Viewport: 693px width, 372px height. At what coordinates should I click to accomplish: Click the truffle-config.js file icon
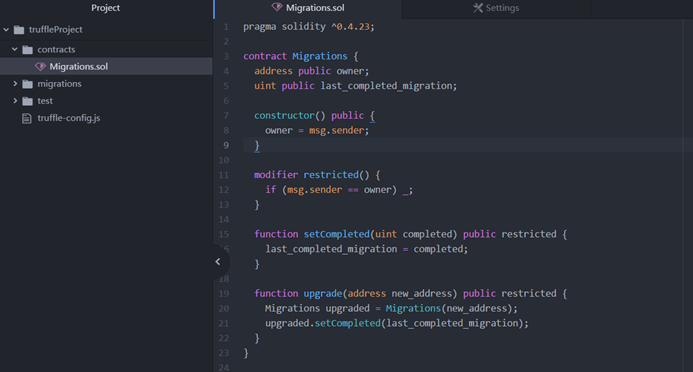coord(27,118)
